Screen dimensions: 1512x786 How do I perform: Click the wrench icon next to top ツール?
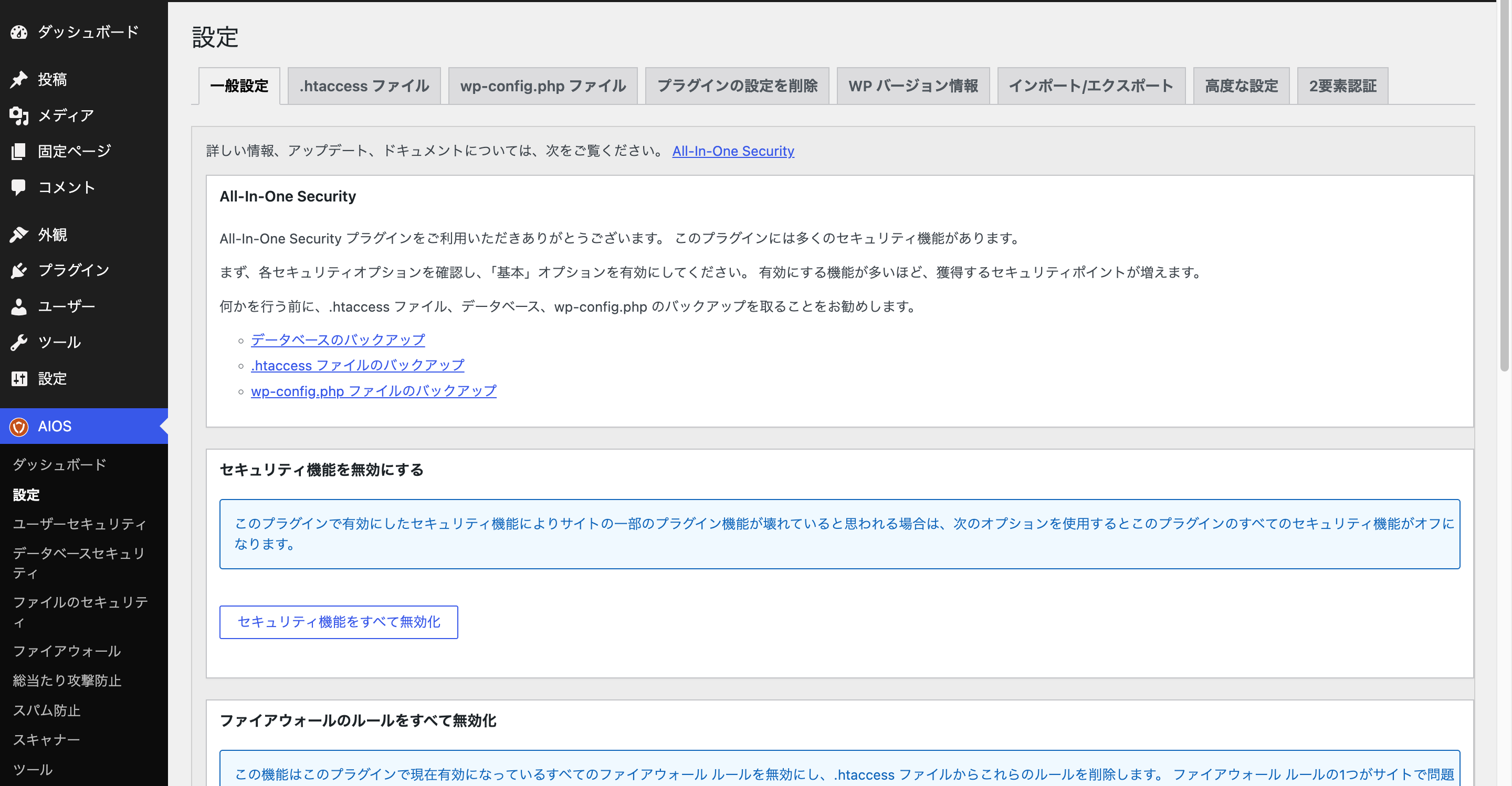tap(19, 343)
